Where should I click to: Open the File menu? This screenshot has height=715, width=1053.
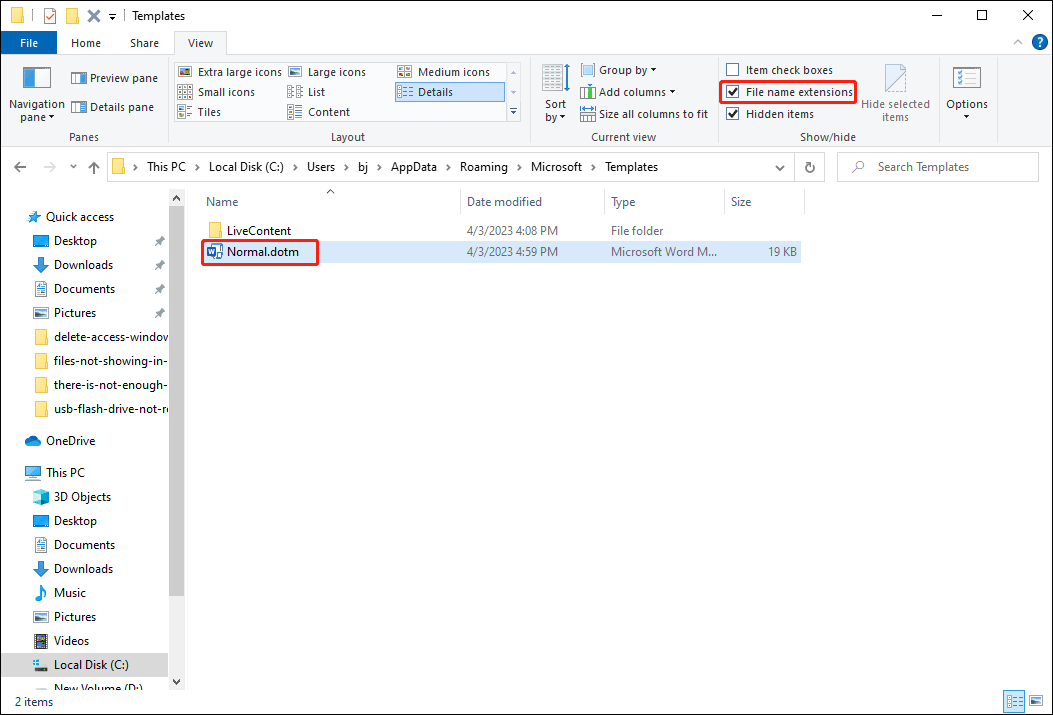click(x=29, y=43)
